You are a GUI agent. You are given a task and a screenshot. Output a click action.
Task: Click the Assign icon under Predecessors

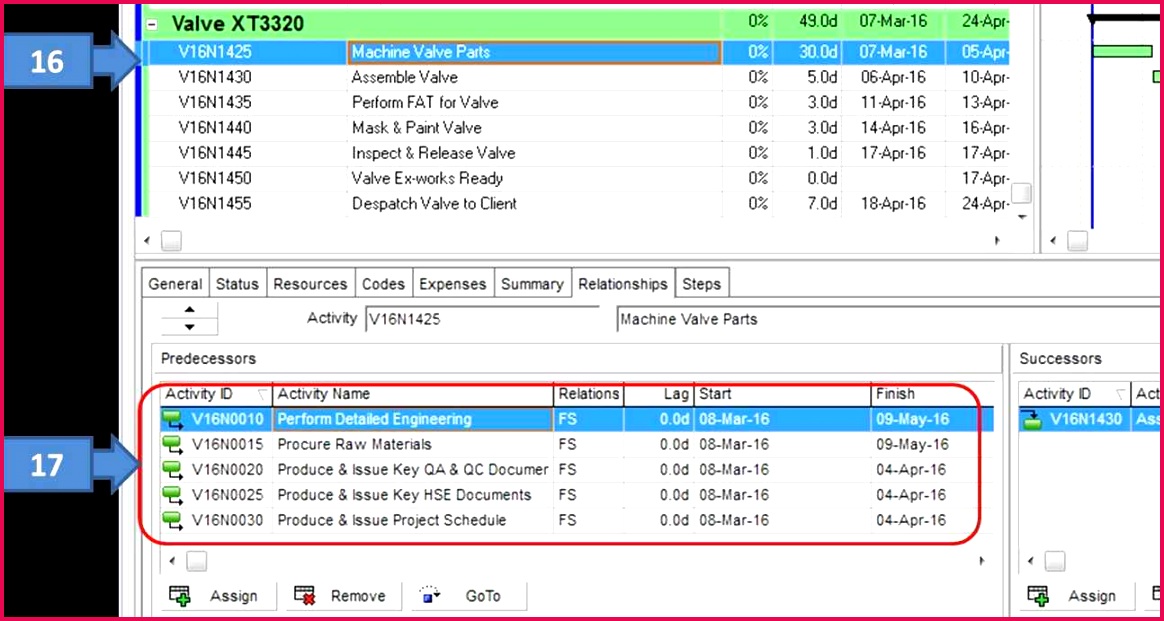click(x=181, y=596)
